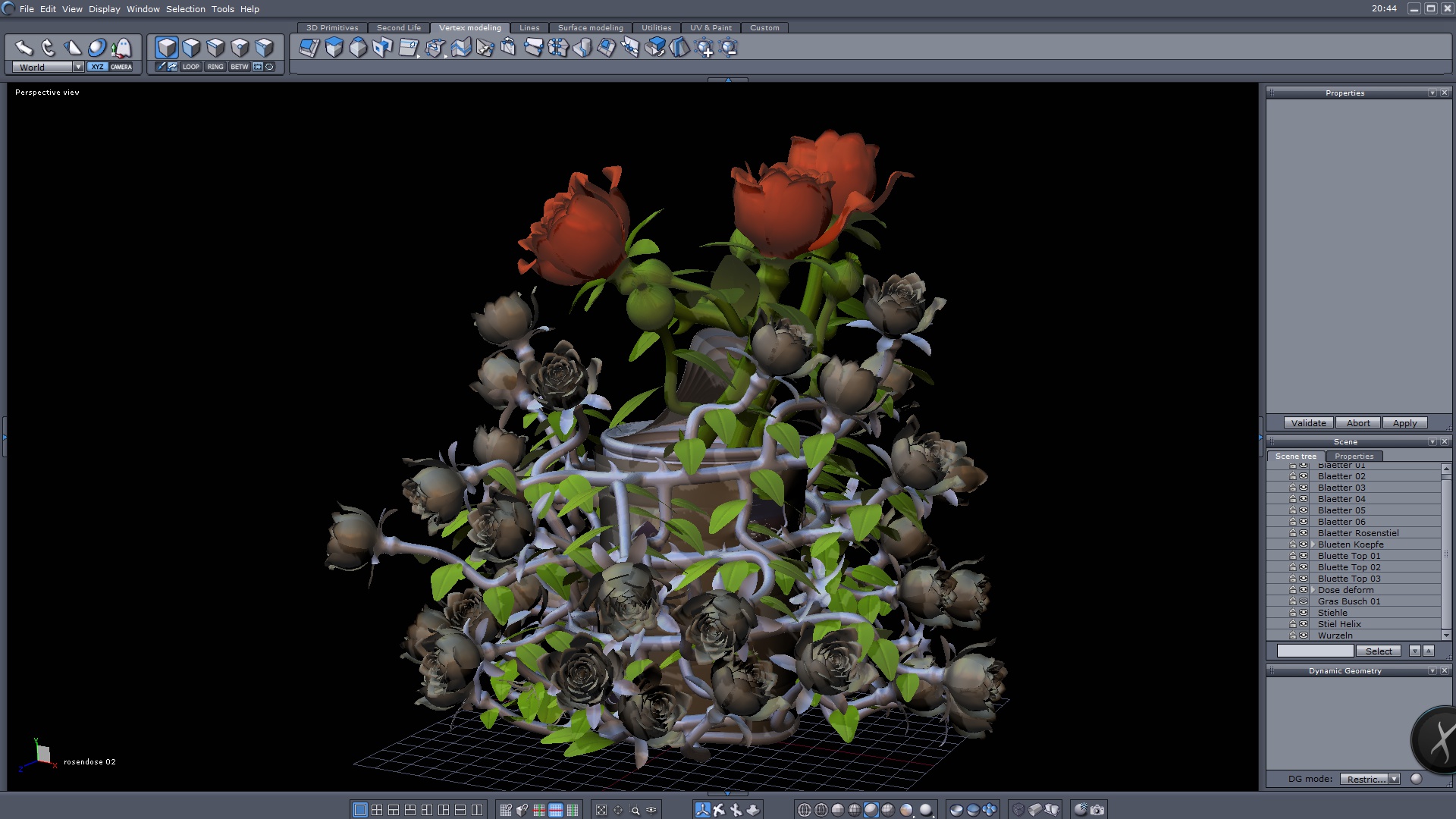
Task: Switch to four-viewport layout icon
Action: tap(377, 810)
